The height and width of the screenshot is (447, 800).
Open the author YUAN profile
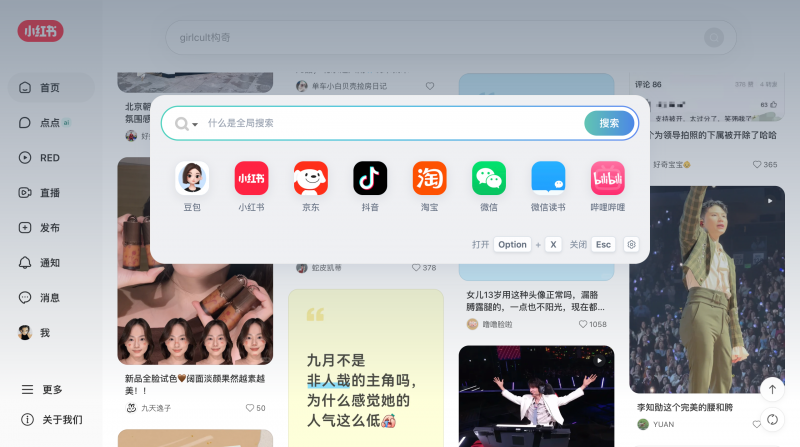click(656, 424)
